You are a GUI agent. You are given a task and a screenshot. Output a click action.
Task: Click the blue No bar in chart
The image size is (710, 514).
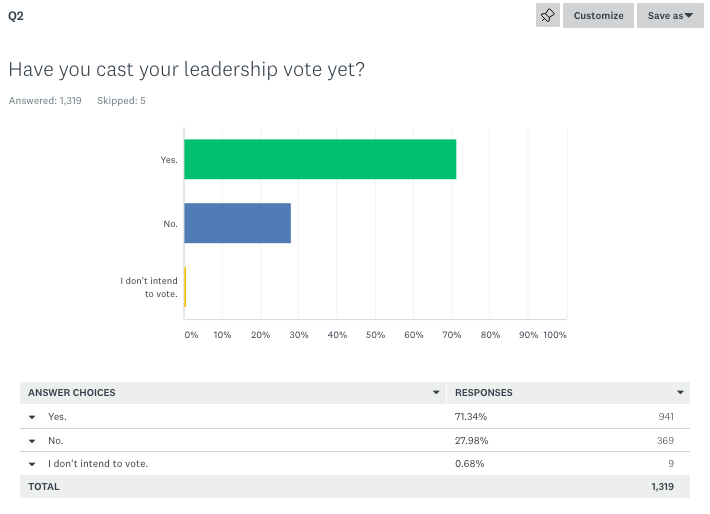(238, 223)
